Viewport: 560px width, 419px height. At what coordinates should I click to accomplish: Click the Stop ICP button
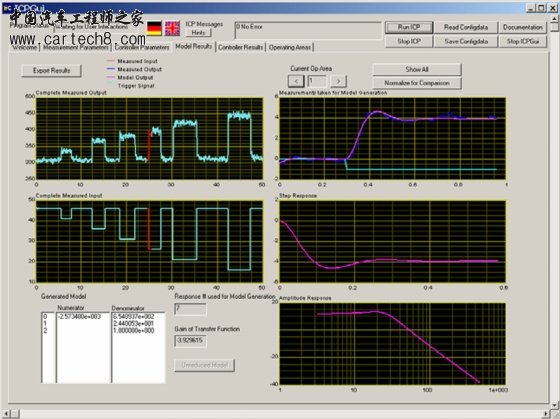tap(409, 41)
